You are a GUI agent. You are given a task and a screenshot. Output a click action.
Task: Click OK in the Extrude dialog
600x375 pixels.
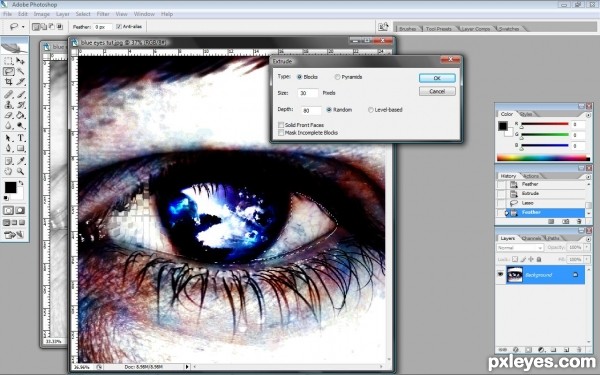(437, 78)
